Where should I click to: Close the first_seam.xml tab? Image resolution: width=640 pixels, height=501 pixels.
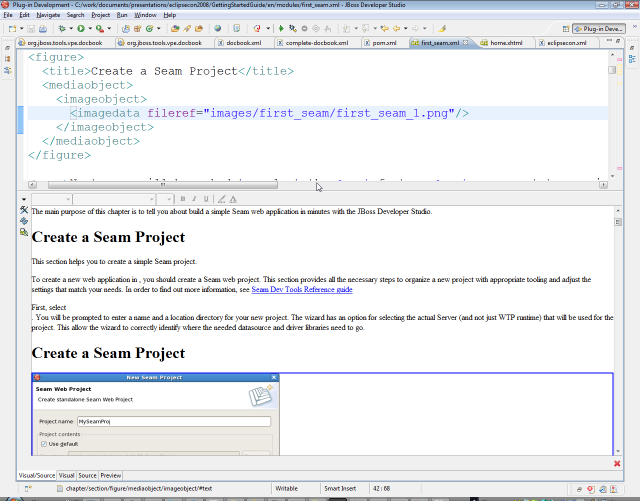(465, 42)
